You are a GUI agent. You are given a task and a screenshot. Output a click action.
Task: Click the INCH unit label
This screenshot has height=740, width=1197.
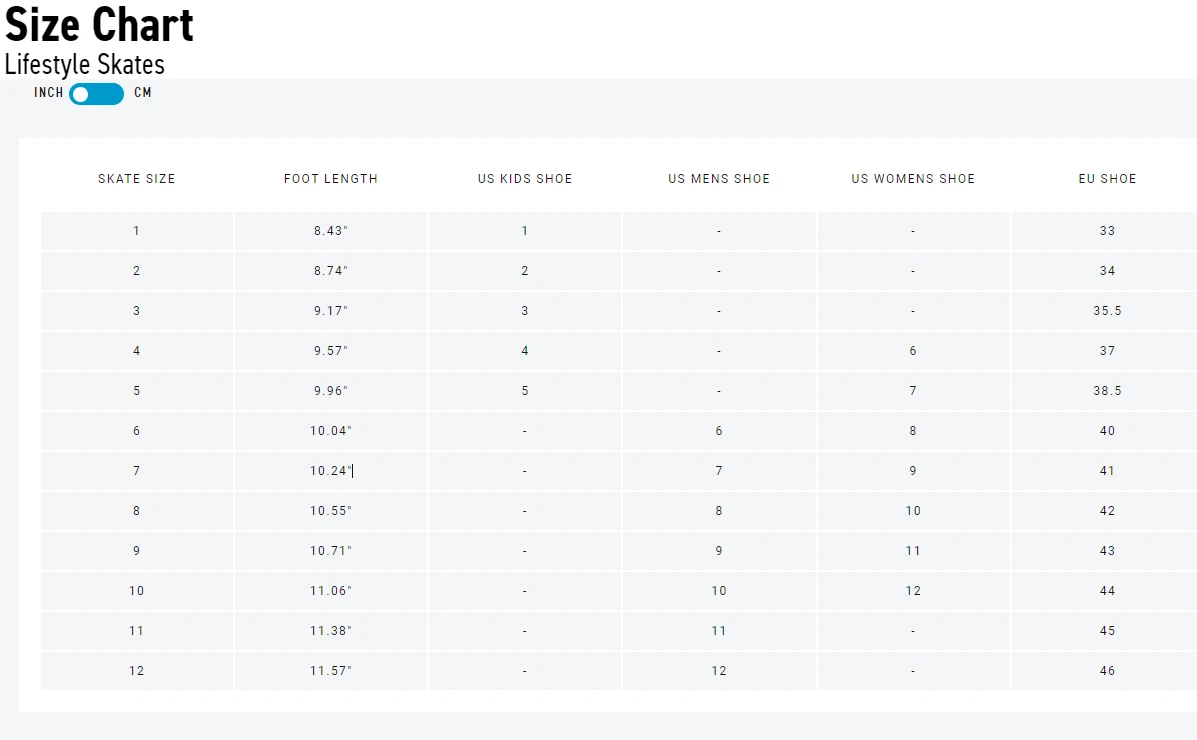point(49,93)
